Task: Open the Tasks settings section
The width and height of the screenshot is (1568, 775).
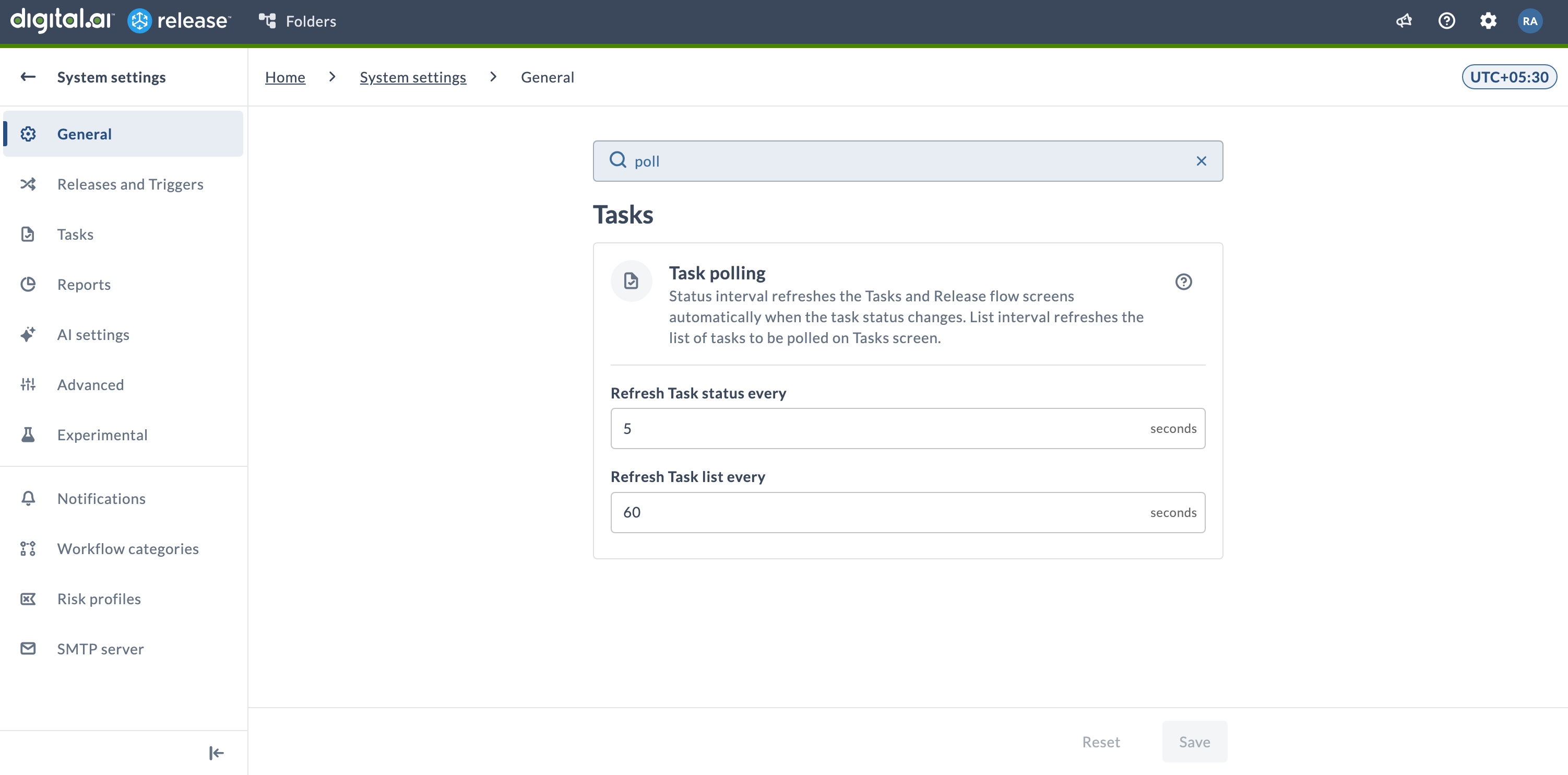Action: point(123,234)
